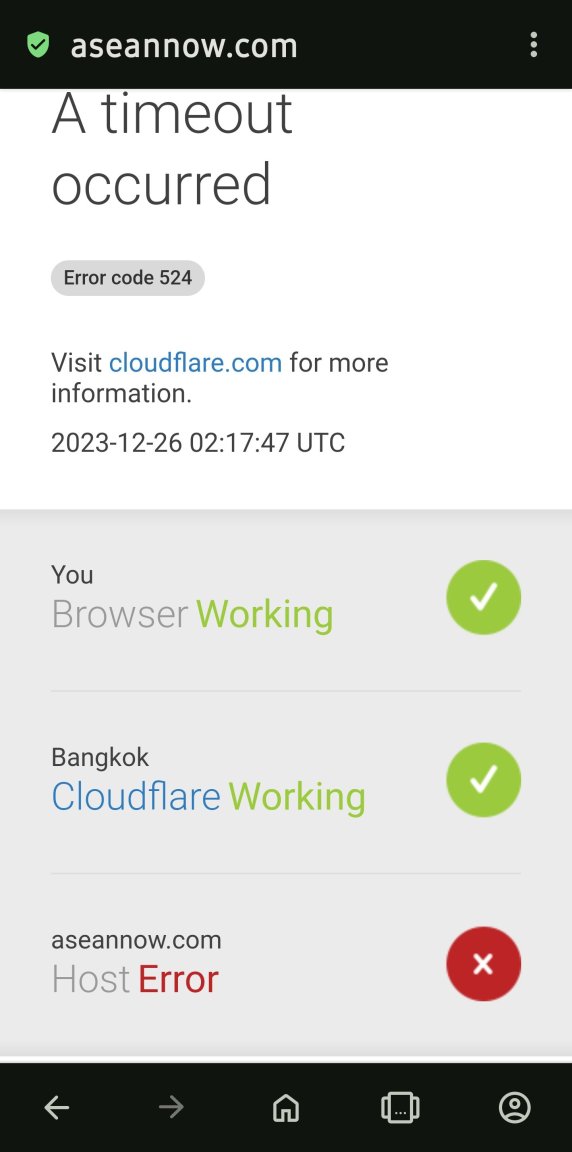This screenshot has height=1152, width=572.
Task: Tap the red Error text after Host
Action: click(178, 979)
